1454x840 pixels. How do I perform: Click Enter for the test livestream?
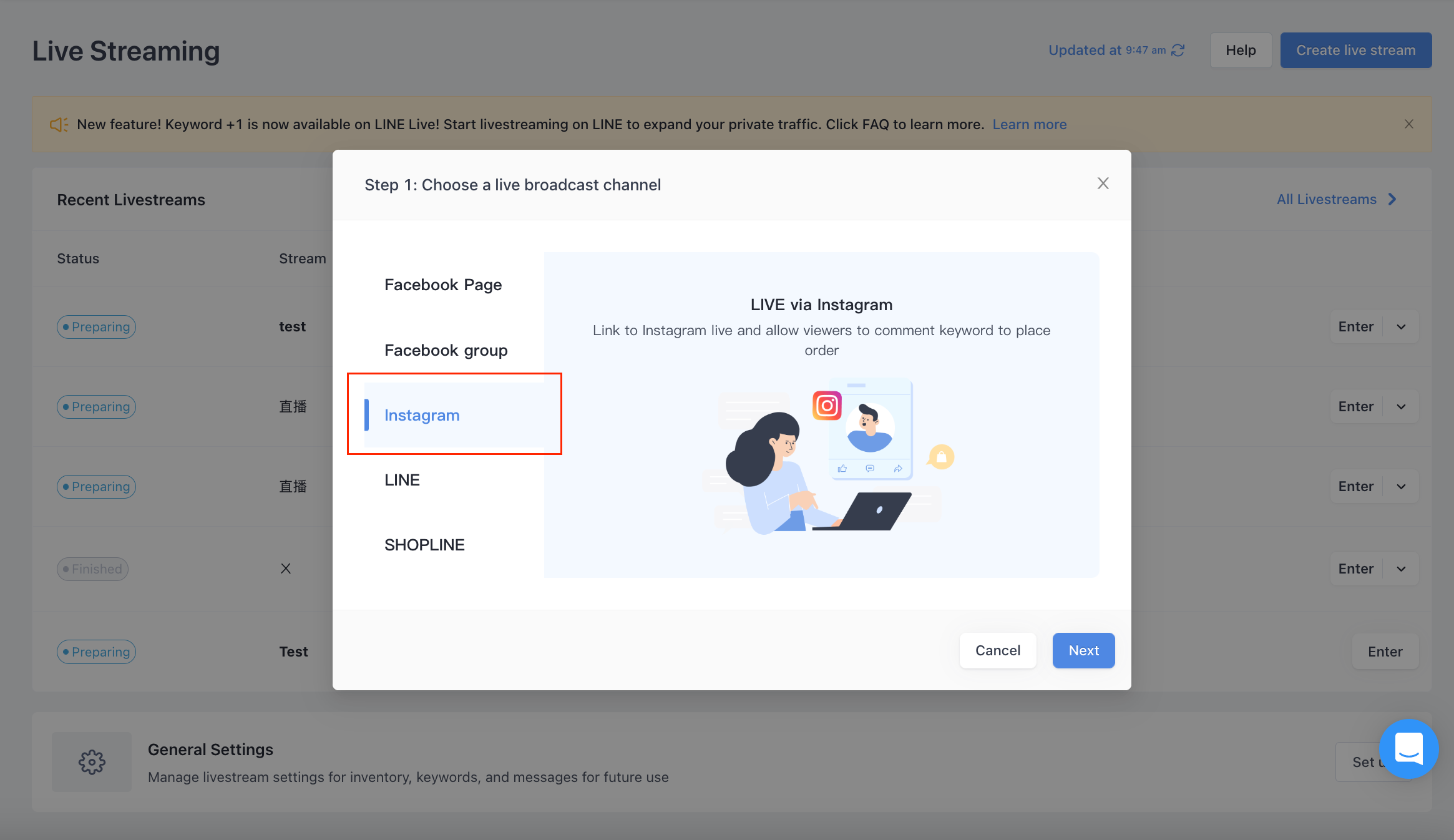tap(1356, 326)
